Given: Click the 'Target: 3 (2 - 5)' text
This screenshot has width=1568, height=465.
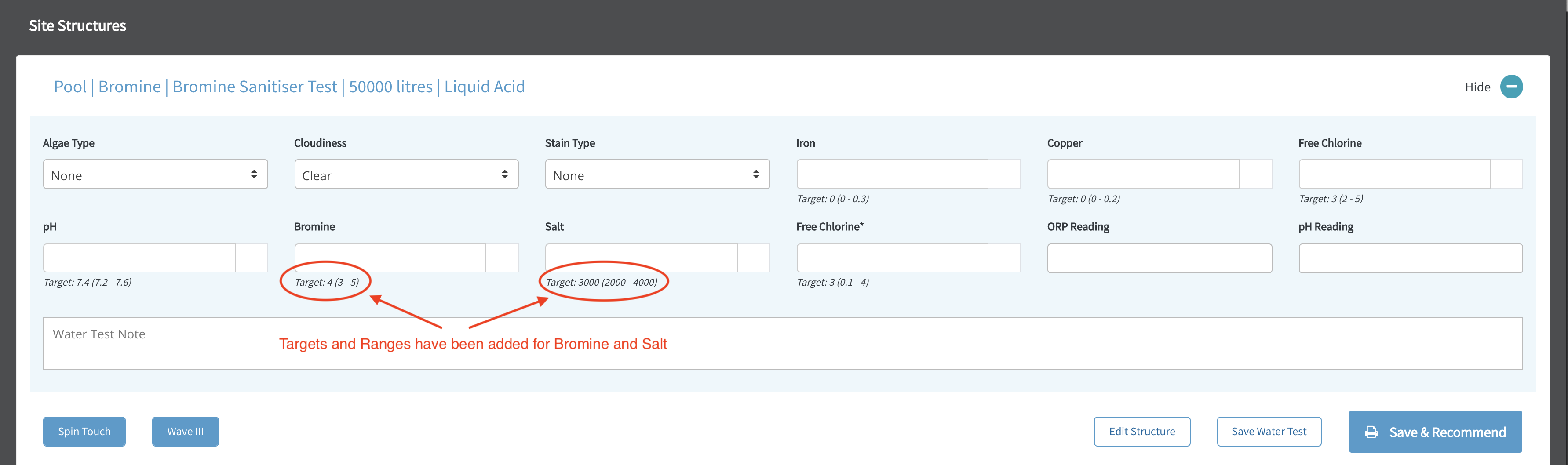Looking at the screenshot, I should pyautogui.click(x=1331, y=199).
